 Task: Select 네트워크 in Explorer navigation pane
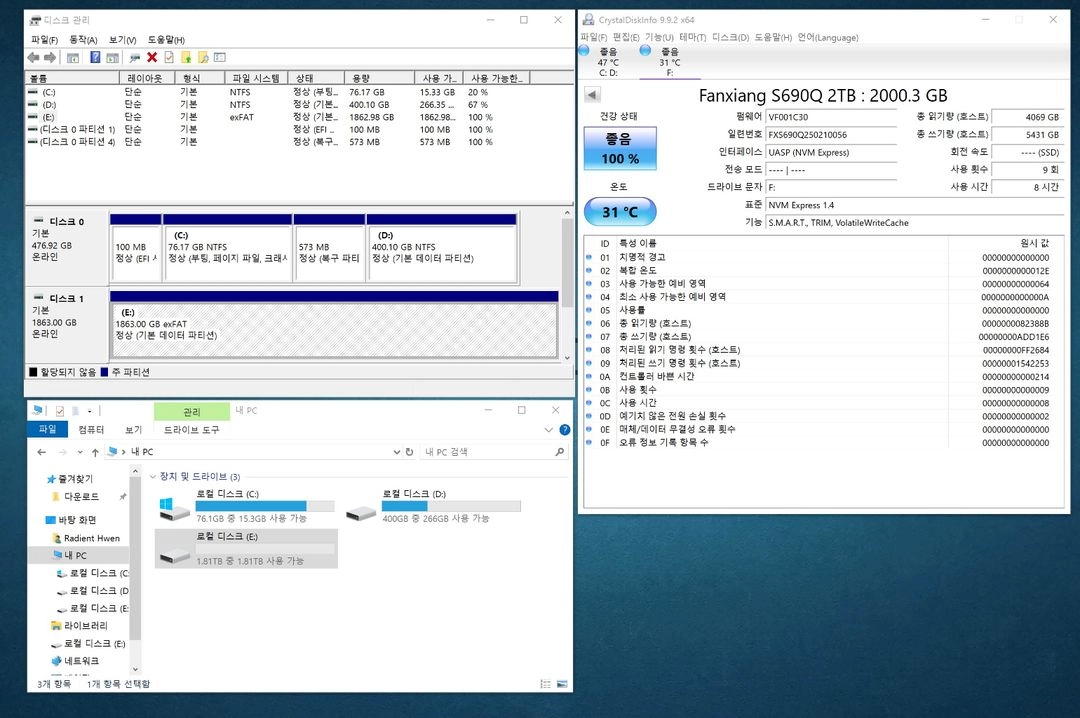tap(81, 661)
